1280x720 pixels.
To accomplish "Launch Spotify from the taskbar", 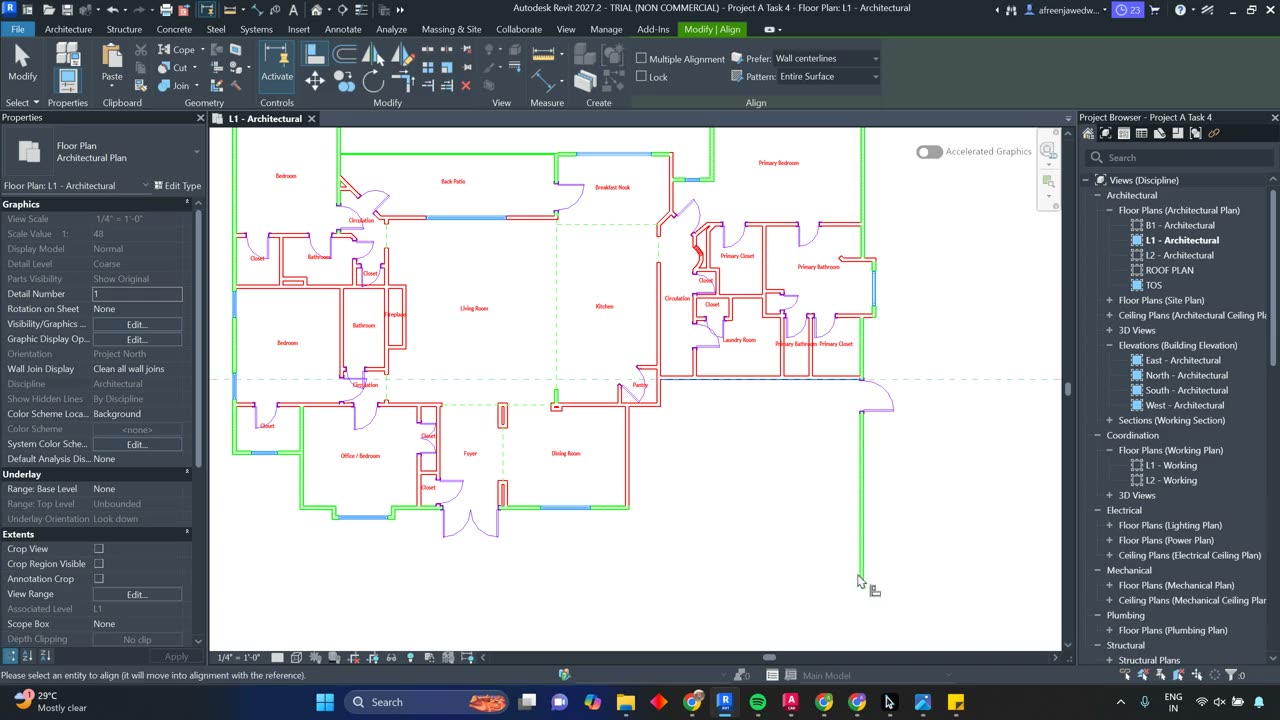I will [x=758, y=702].
